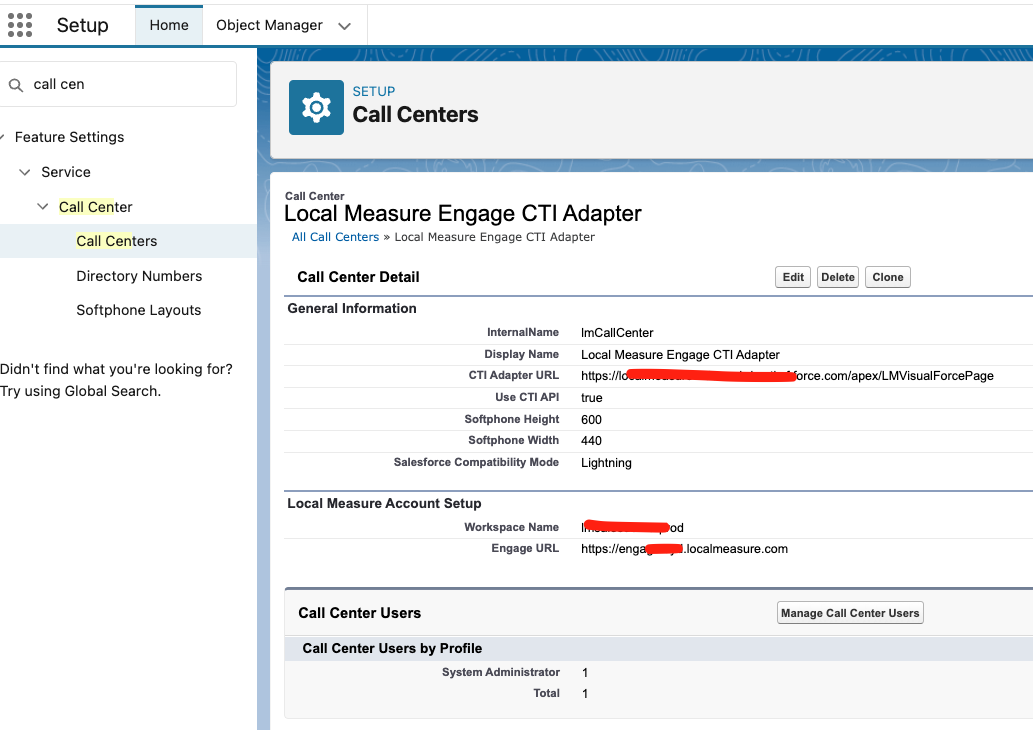The width and height of the screenshot is (1033, 730).
Task: Click Manage Call Center Users button
Action: [x=850, y=613]
